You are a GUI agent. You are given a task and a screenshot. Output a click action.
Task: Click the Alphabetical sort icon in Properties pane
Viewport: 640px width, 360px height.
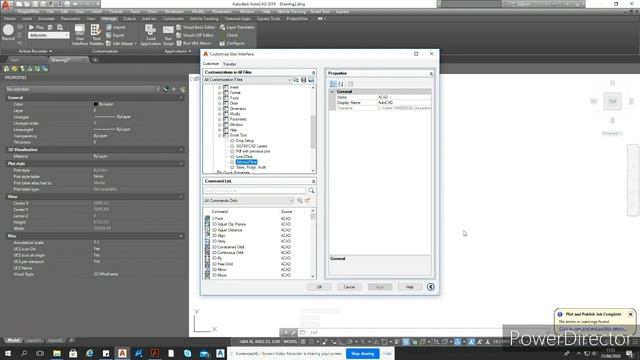tap(341, 84)
